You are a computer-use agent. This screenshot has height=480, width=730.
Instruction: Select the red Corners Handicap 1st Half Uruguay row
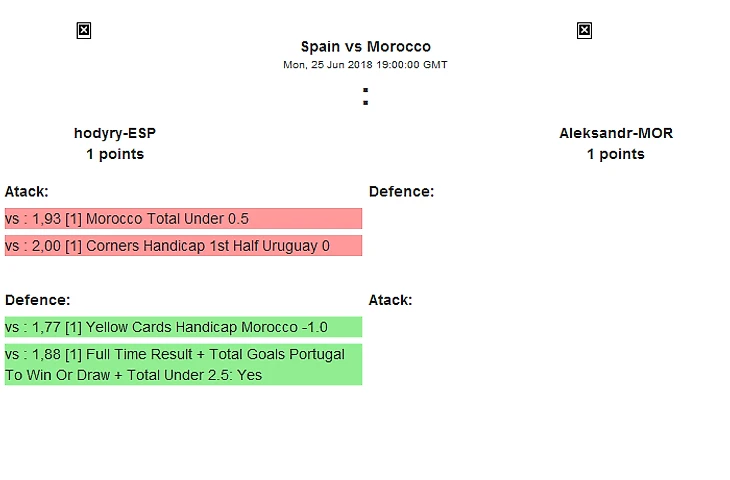tap(183, 246)
